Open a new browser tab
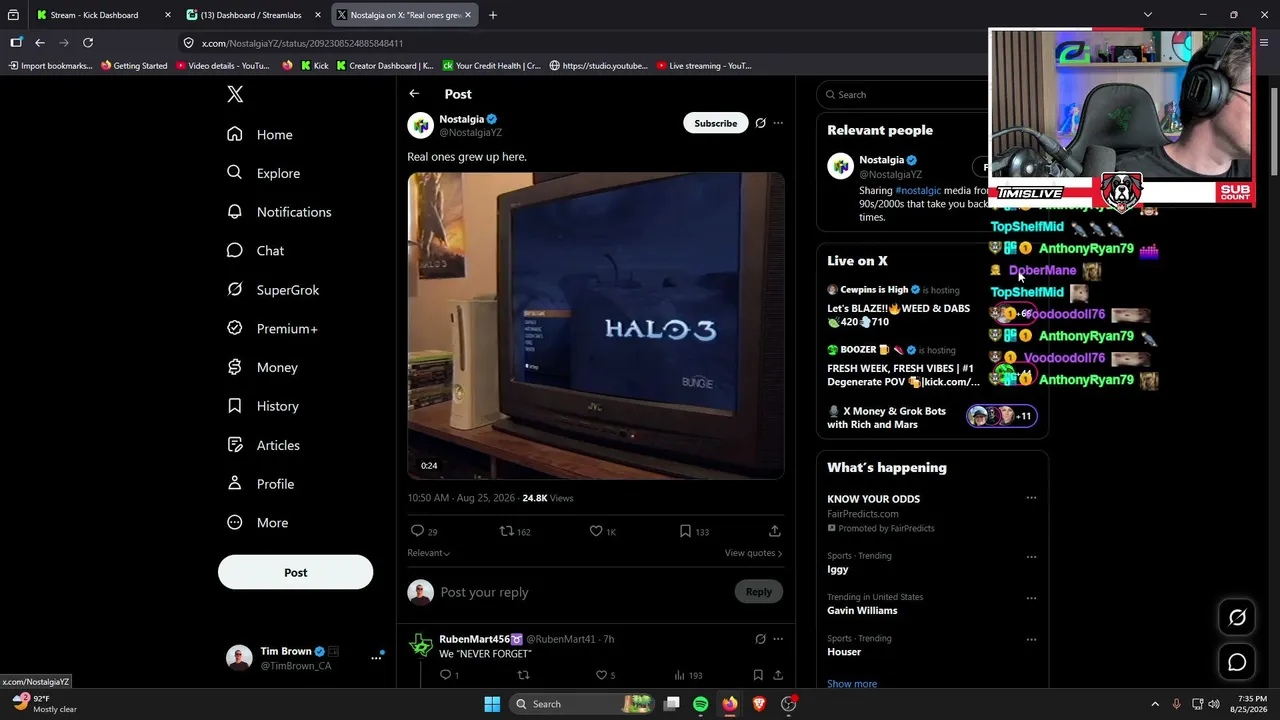Screen dimensions: 1280x720 (x=492, y=15)
